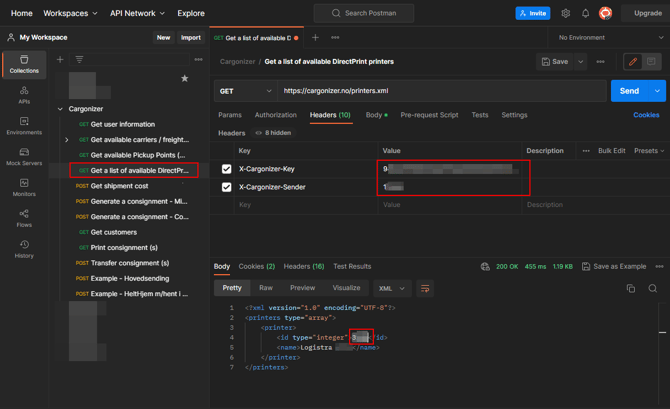670x409 pixels.
Task: Open the user avatar menu
Action: 605,13
